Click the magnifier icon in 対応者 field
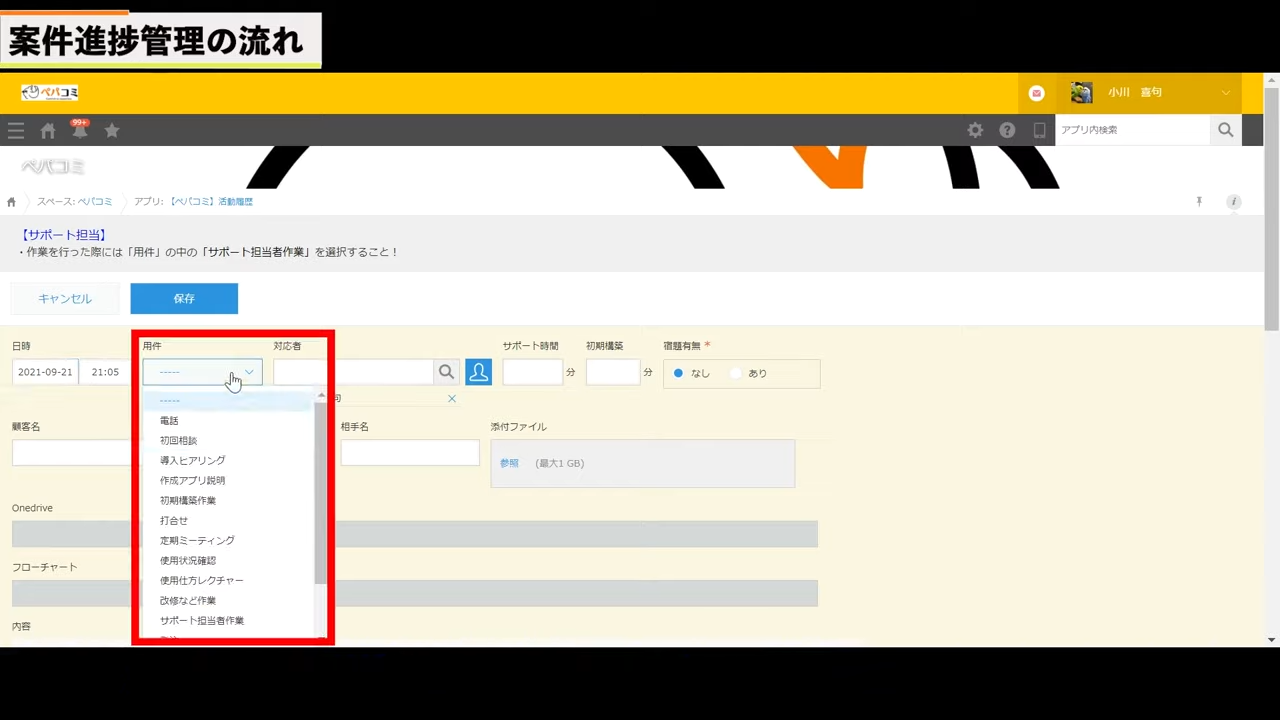 [x=446, y=372]
